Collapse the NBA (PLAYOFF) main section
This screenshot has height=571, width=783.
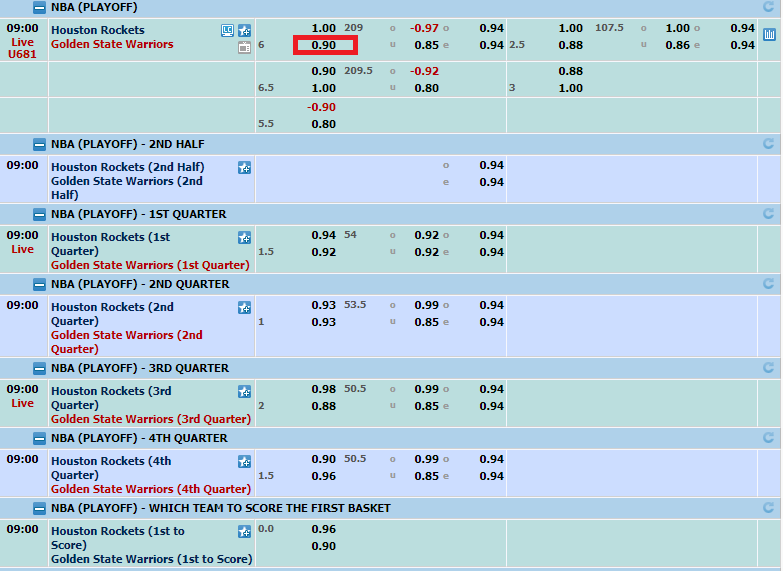[39, 7]
